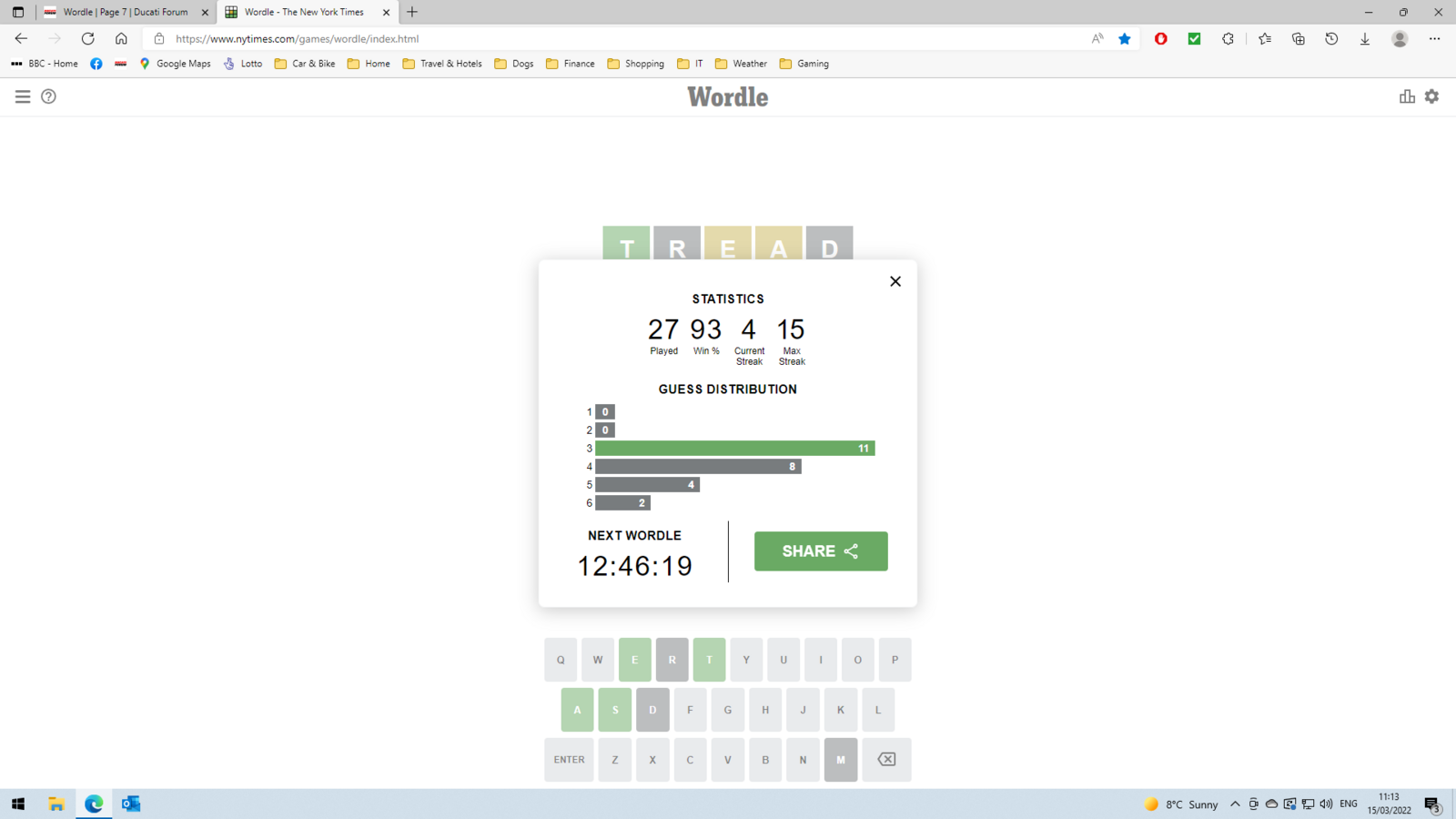Click the green SHARE button
Viewport: 1456px width, 819px height.
point(821,551)
